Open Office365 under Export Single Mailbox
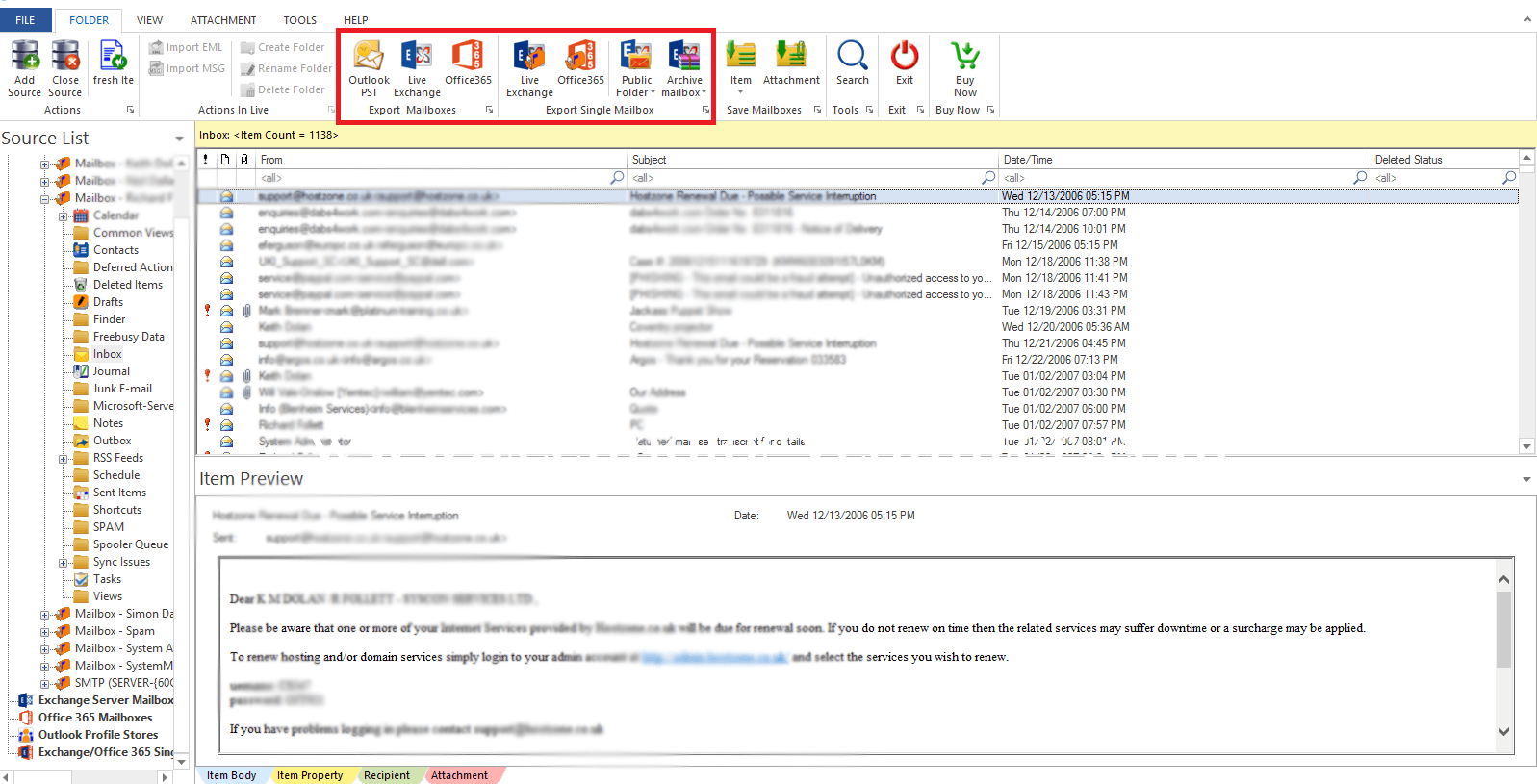 click(x=580, y=56)
